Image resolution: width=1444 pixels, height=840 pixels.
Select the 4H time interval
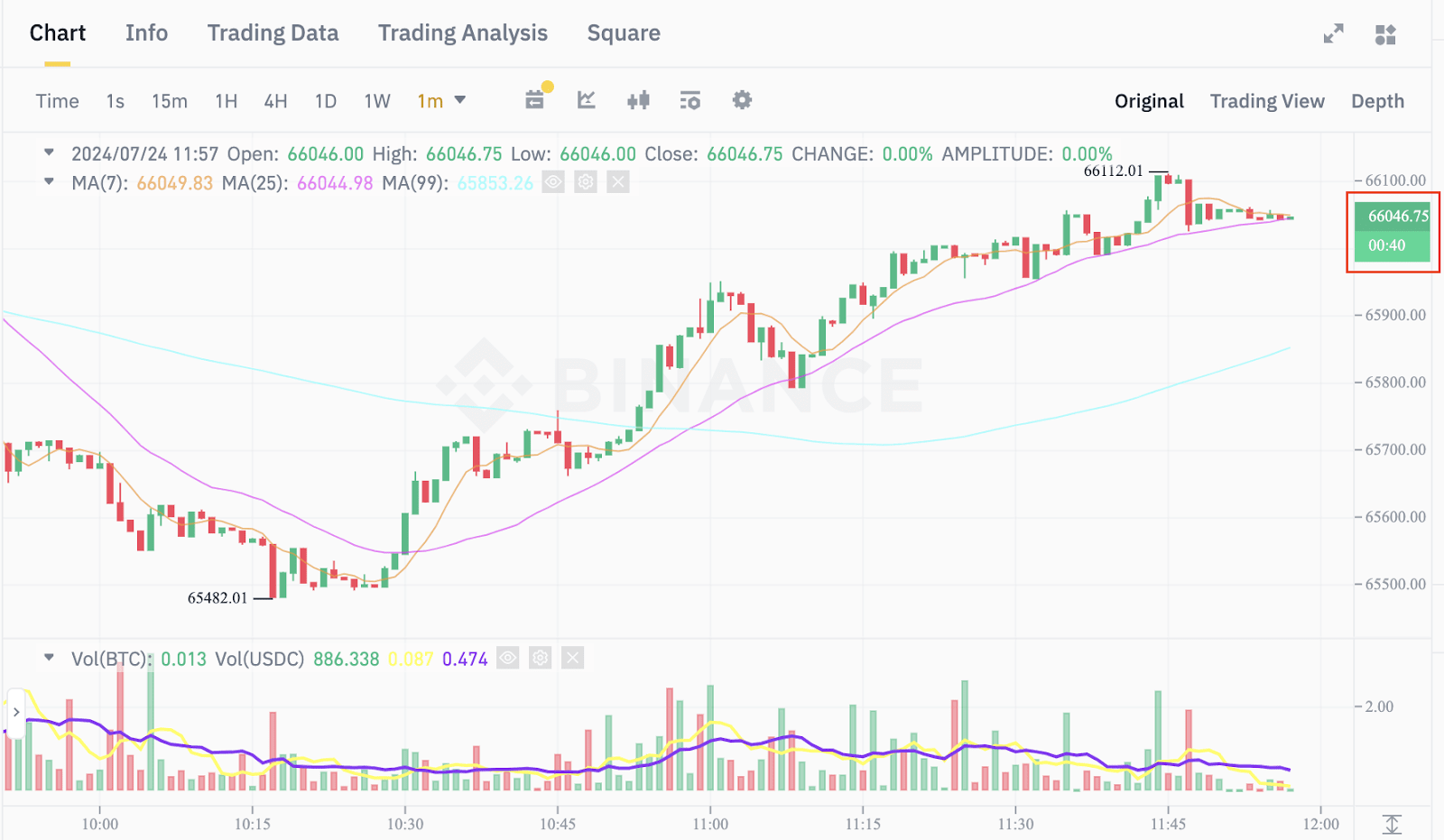tap(275, 101)
